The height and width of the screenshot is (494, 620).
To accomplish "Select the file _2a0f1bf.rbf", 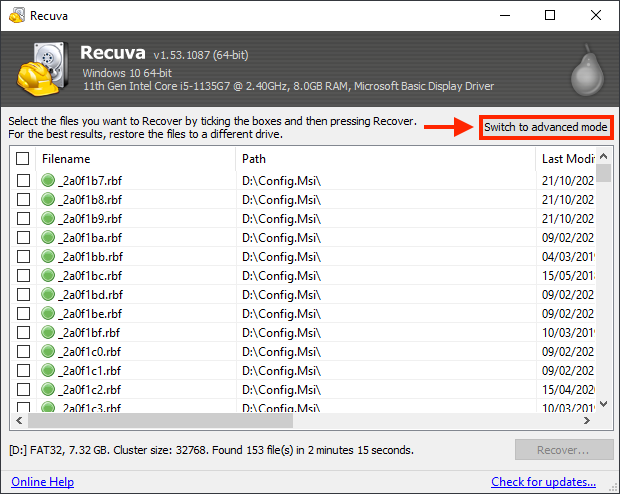I will pyautogui.click(x=89, y=333).
